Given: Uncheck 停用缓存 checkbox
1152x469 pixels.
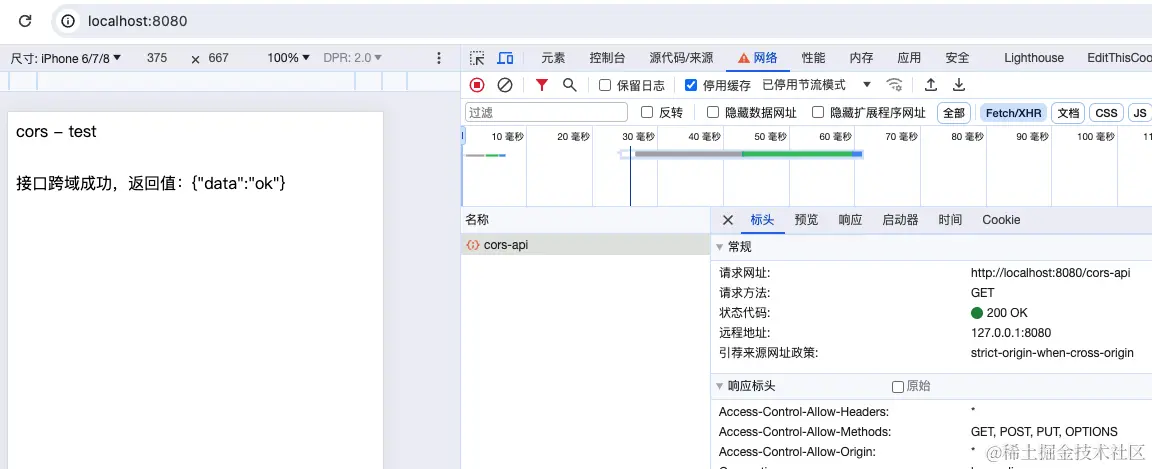Looking at the screenshot, I should 691,85.
